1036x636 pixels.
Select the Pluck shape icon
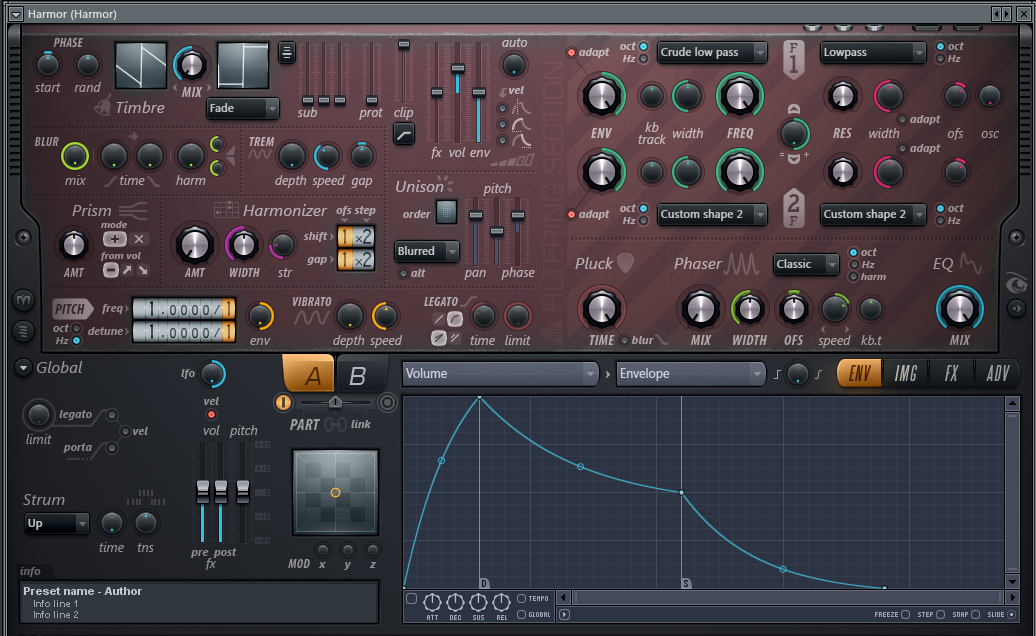(x=625, y=262)
